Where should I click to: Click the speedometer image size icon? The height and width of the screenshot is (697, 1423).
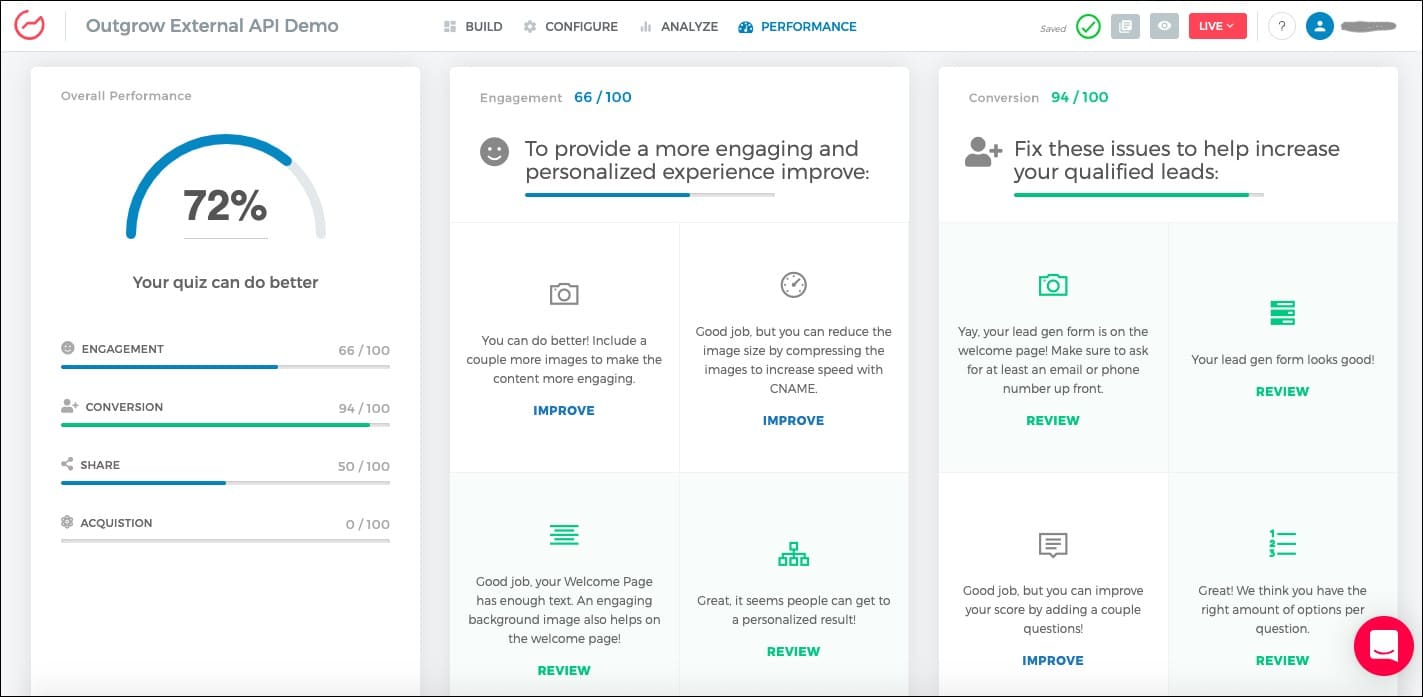pos(793,284)
